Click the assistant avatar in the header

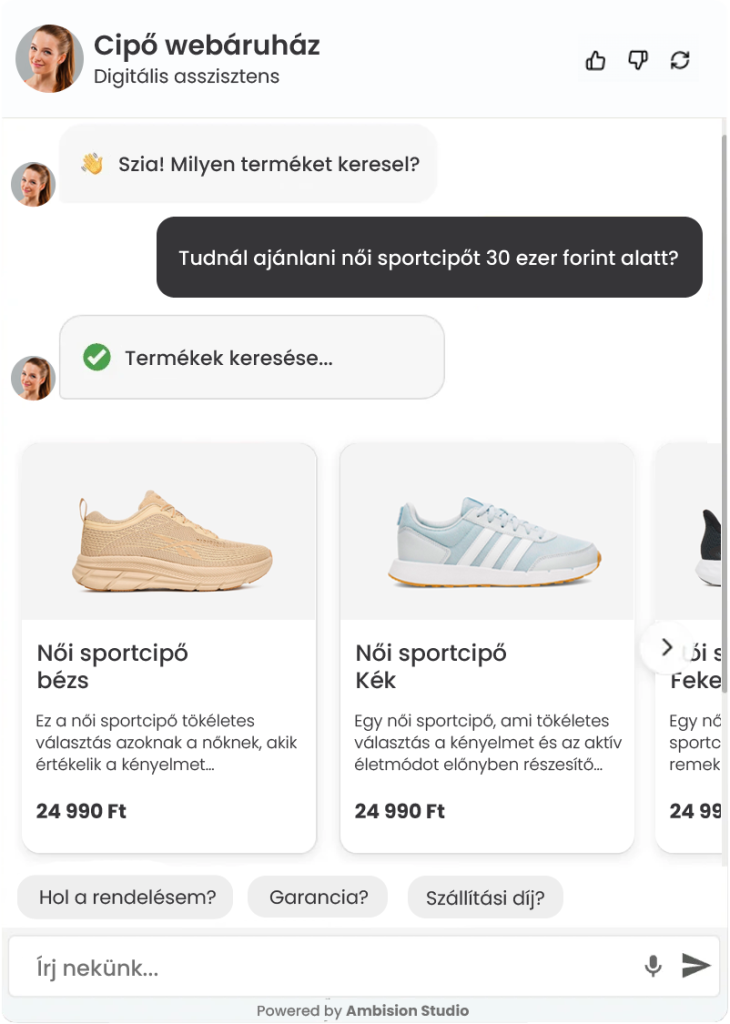coord(50,59)
